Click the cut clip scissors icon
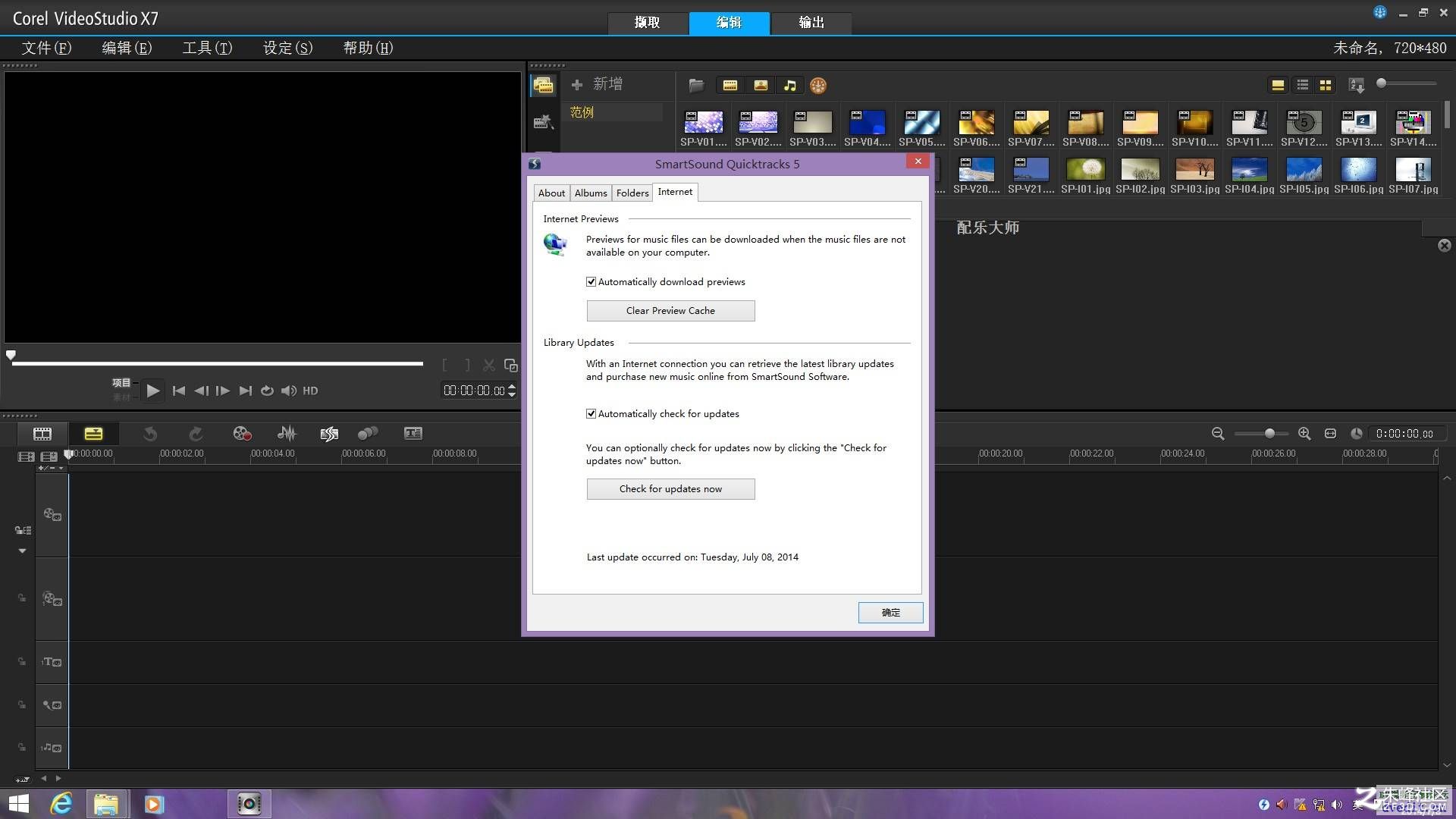The height and width of the screenshot is (819, 1456). [489, 366]
